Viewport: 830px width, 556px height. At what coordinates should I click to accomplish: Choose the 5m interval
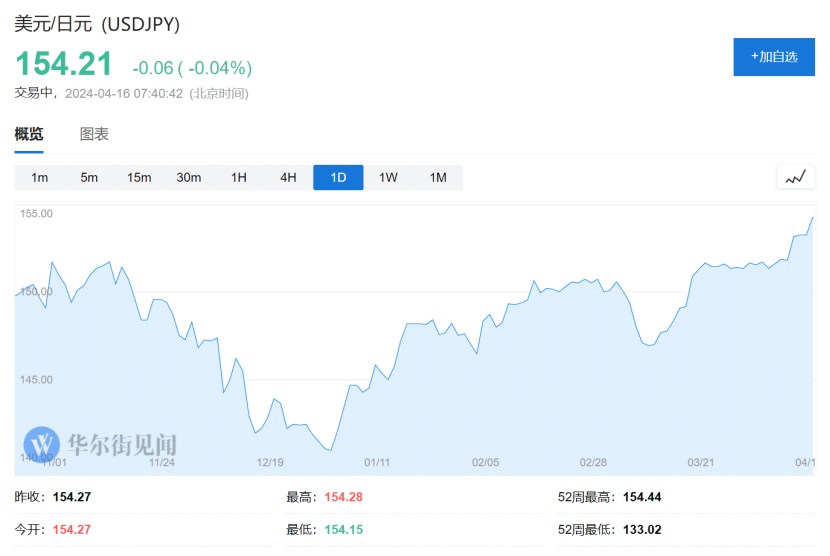point(89,178)
